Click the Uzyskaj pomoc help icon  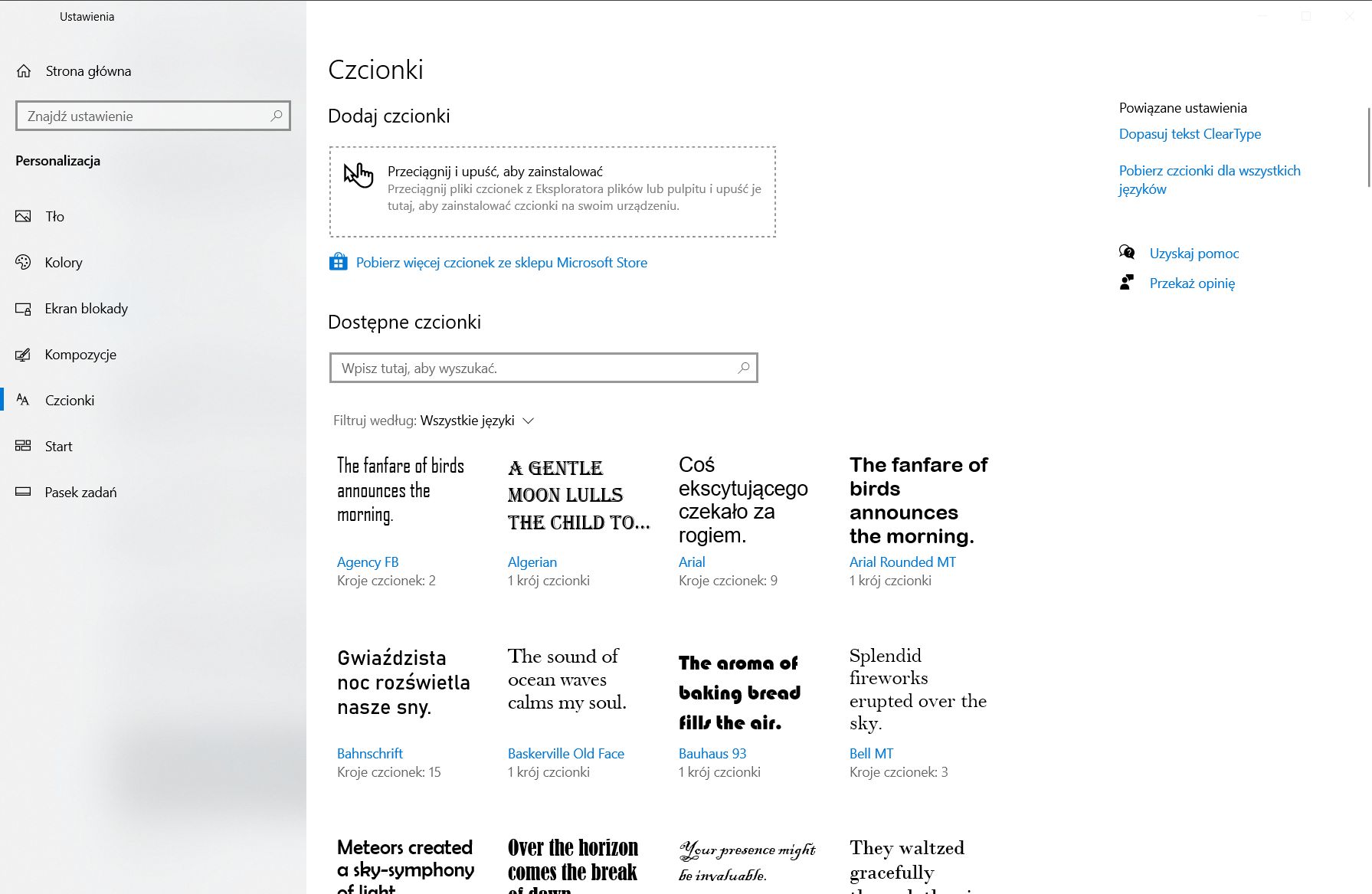(1126, 252)
